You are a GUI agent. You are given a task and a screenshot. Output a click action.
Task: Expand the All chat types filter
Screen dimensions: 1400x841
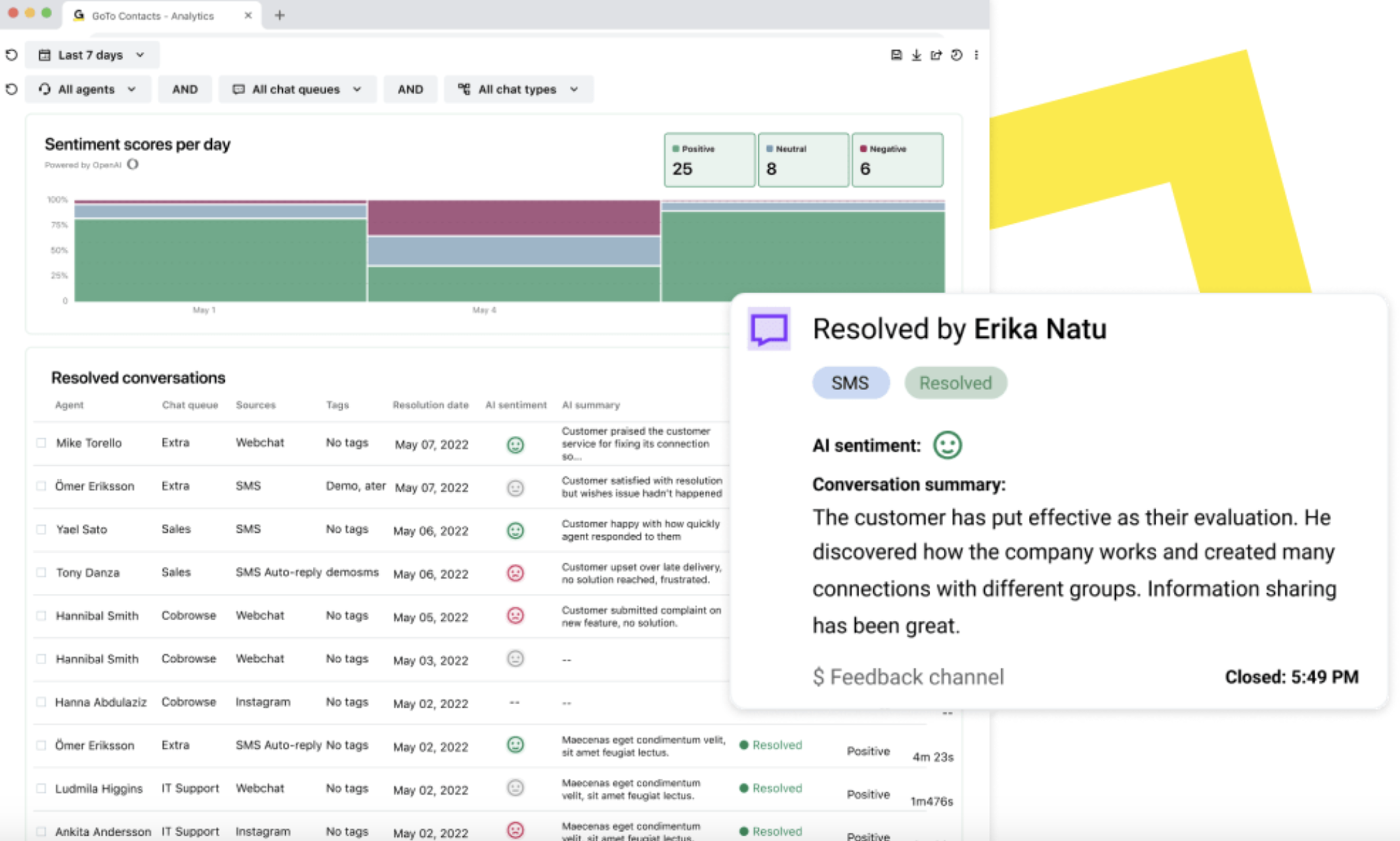[x=519, y=89]
